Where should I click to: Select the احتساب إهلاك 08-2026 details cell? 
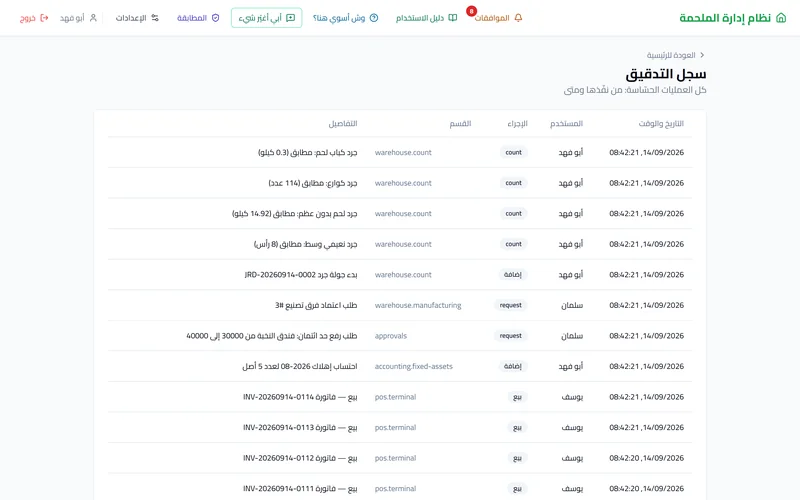point(300,366)
